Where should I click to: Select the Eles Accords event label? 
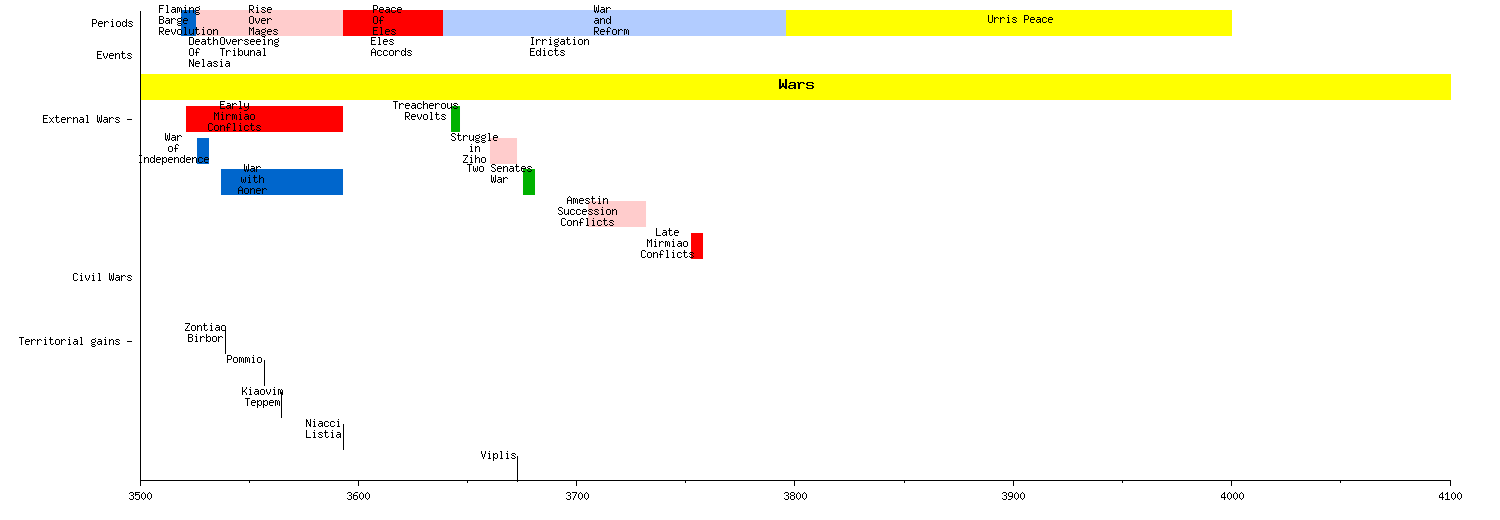tap(390, 47)
